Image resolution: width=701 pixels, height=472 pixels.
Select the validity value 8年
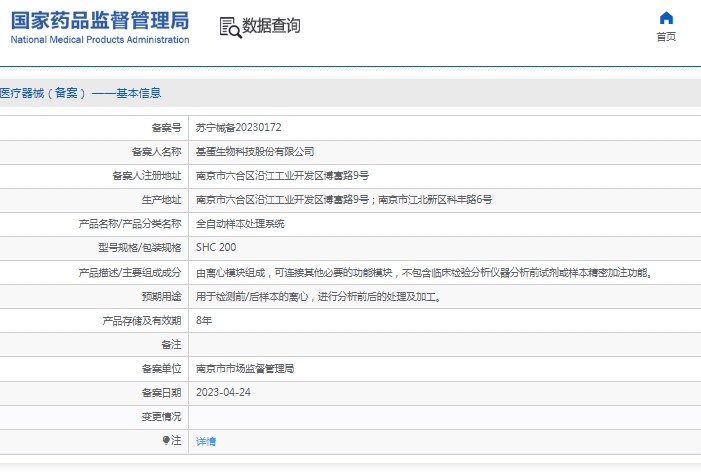[x=204, y=320]
